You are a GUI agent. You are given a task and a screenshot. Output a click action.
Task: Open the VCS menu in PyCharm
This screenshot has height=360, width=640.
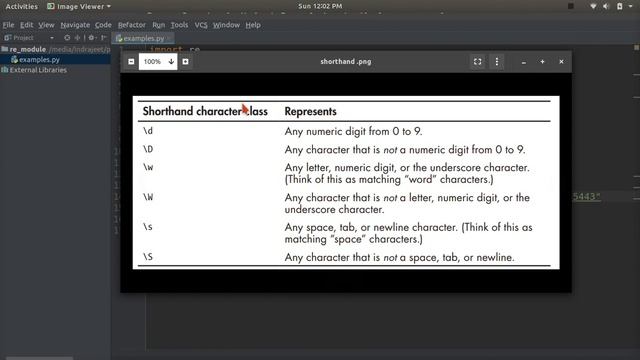[x=201, y=25]
